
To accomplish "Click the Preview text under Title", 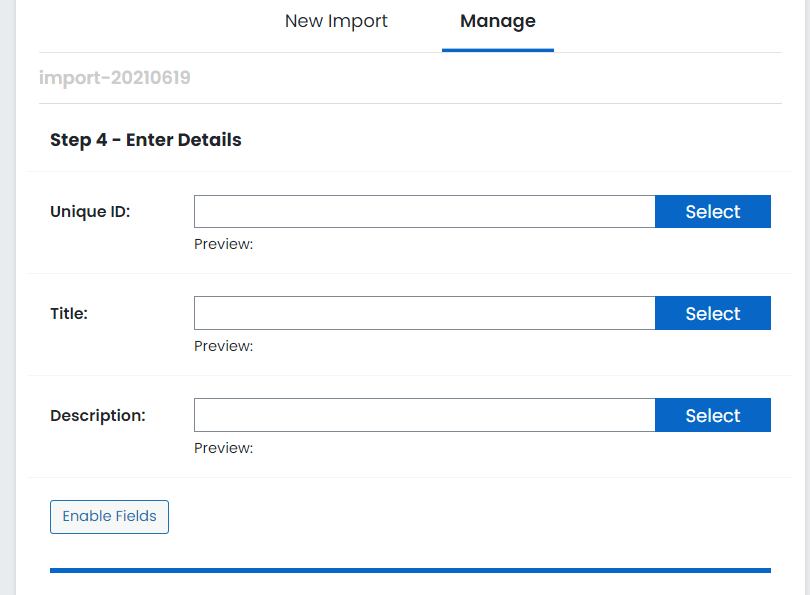I will coord(223,346).
